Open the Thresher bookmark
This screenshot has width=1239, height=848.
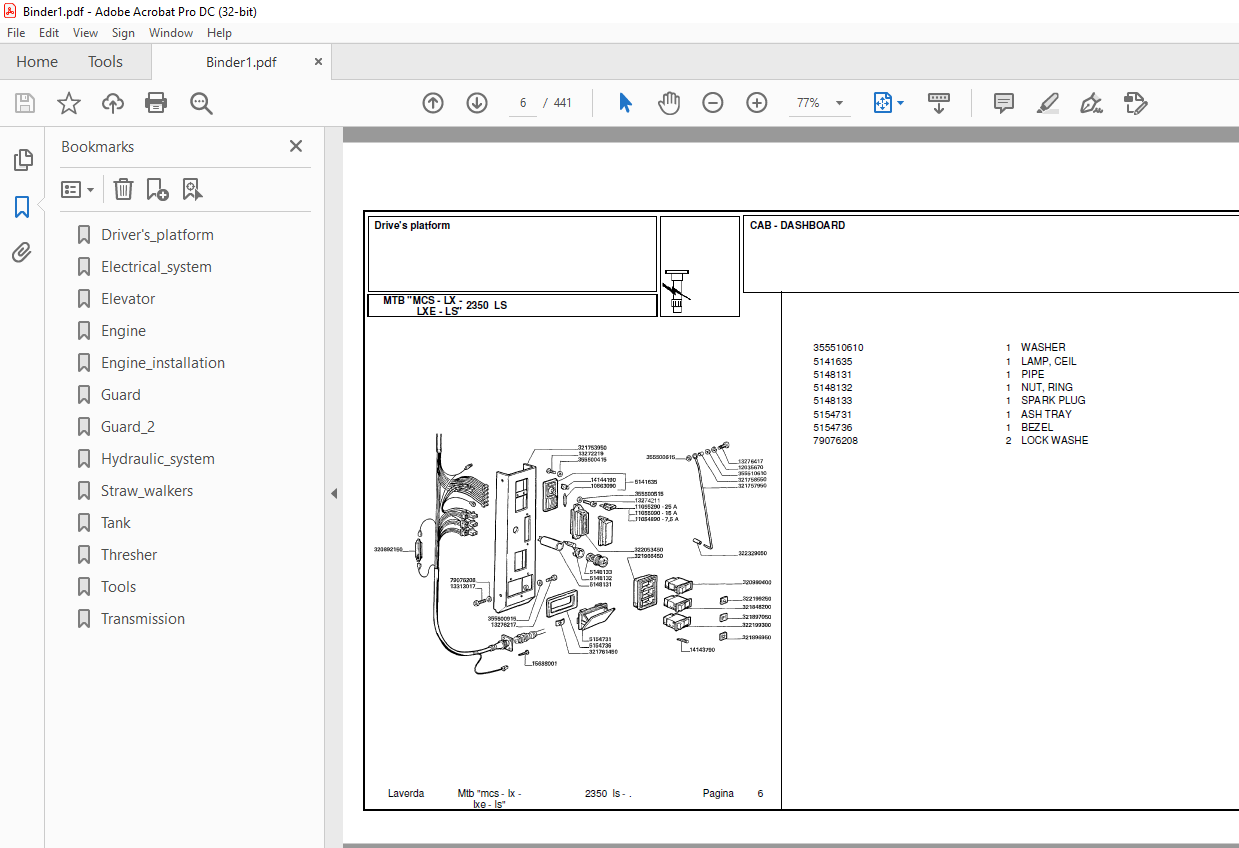pyautogui.click(x=129, y=555)
